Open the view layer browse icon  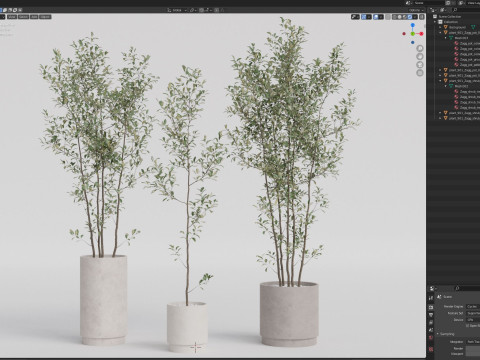click(x=462, y=3)
